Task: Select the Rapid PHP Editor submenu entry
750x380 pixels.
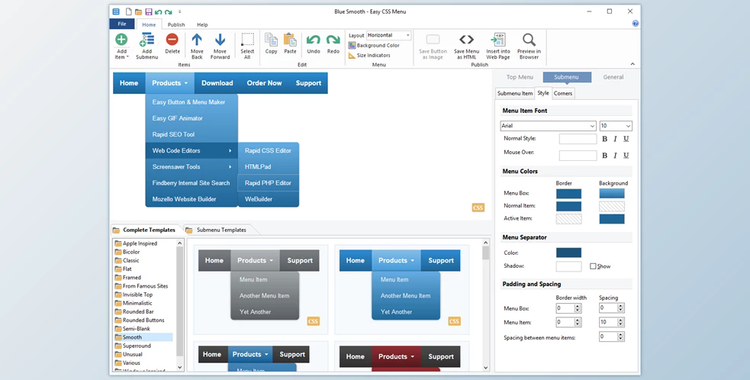Action: point(268,183)
